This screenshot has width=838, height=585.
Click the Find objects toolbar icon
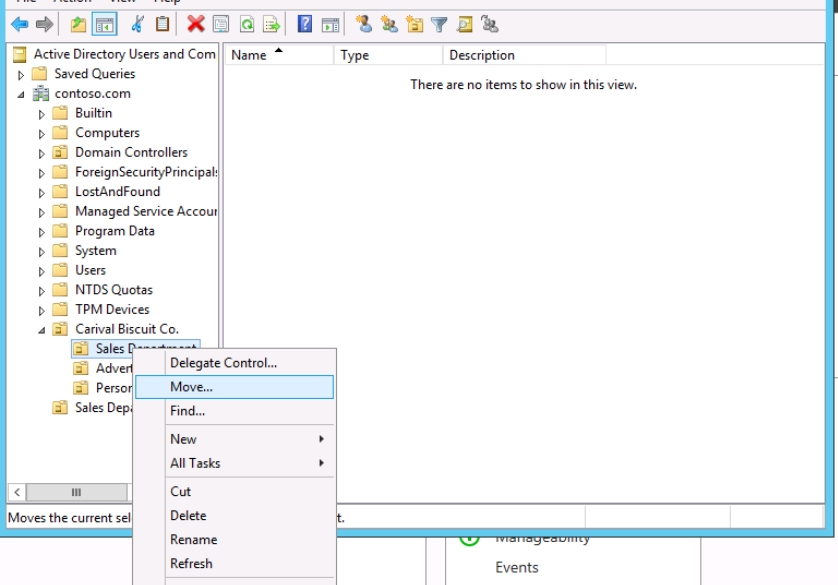(x=464, y=24)
